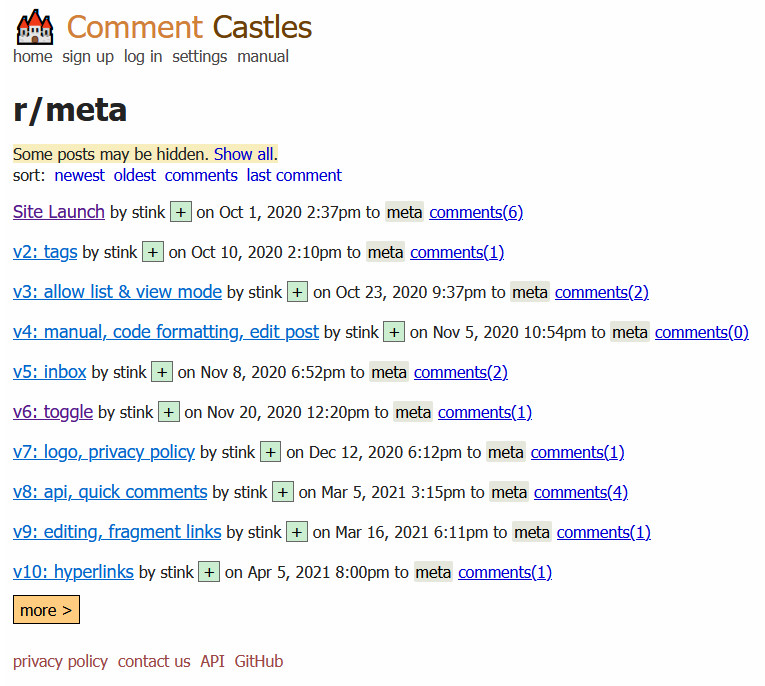Open the privacy policy footer link
The height and width of the screenshot is (686, 765).
[x=60, y=662]
